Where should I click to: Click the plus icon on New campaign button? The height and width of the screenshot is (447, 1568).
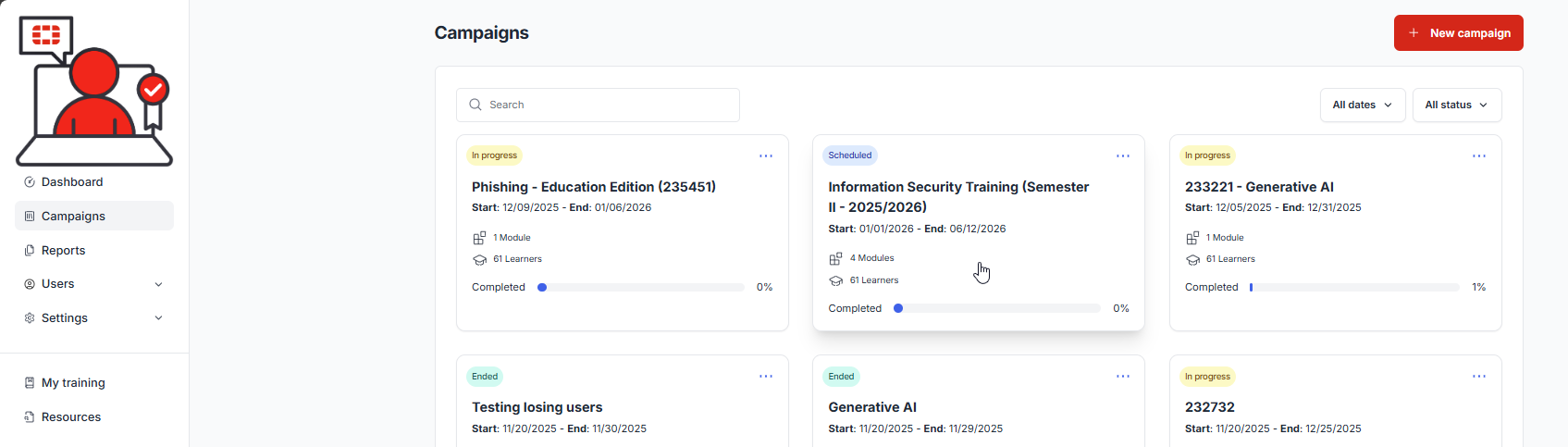pyautogui.click(x=1414, y=32)
